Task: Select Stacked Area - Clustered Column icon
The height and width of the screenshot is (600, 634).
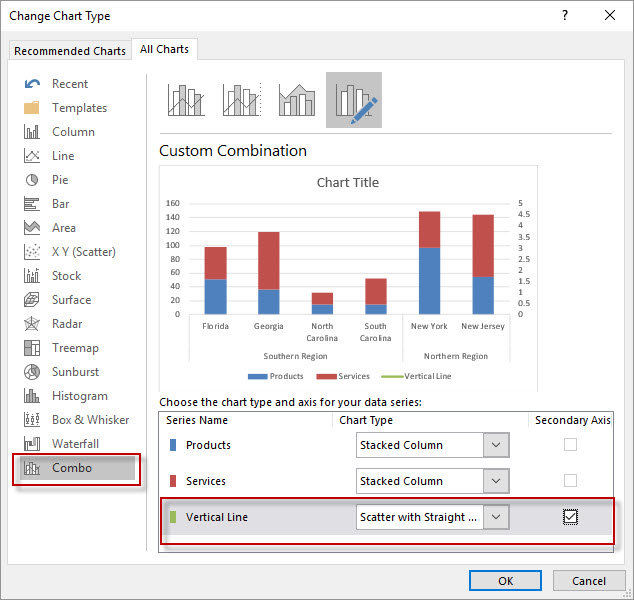Action: coord(297,99)
